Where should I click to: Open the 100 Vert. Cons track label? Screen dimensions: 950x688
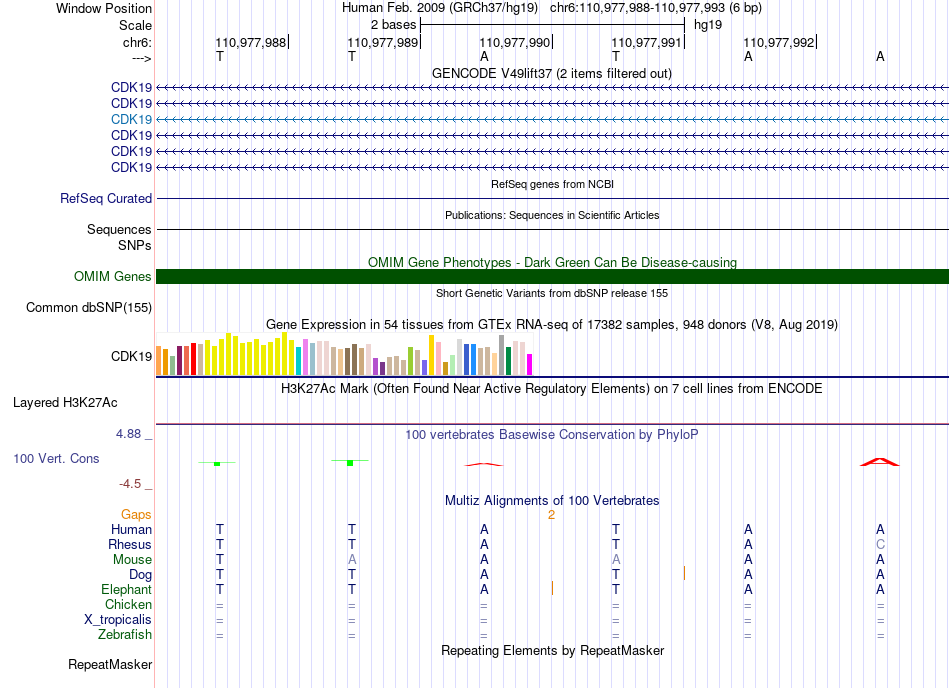(56, 458)
